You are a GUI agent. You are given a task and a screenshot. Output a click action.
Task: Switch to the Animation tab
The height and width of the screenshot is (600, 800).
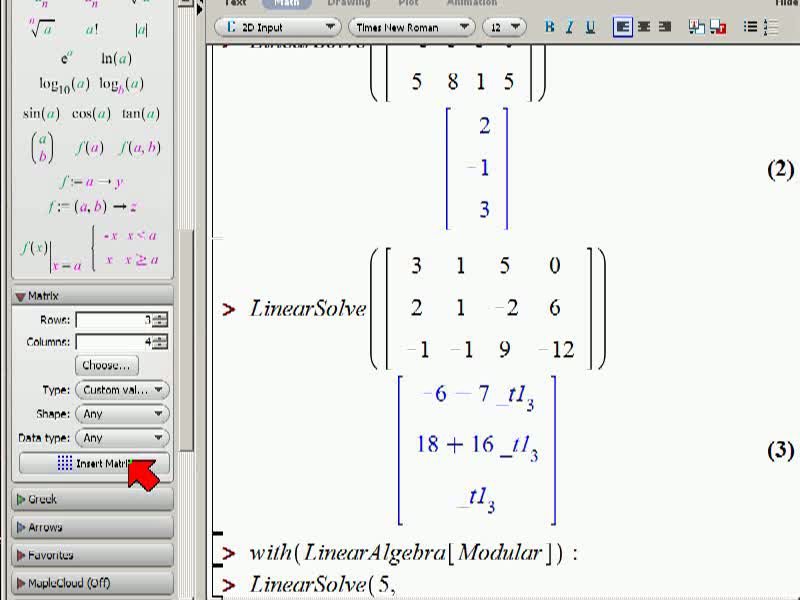(472, 3)
